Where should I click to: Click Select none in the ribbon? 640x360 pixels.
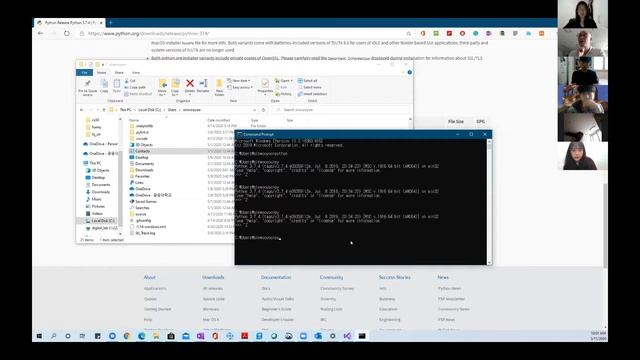pyautogui.click(x=310, y=87)
